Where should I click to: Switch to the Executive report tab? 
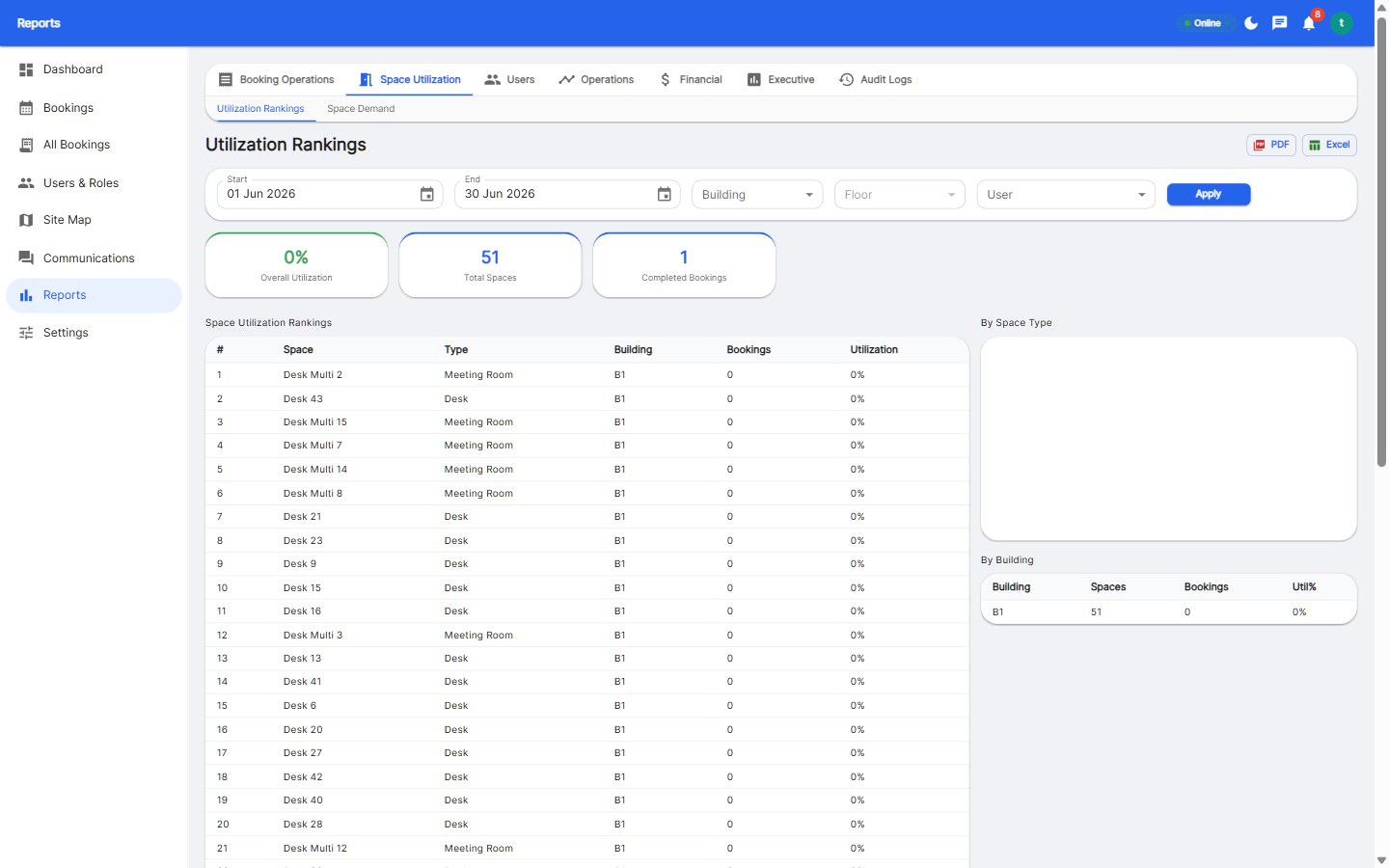pos(780,80)
